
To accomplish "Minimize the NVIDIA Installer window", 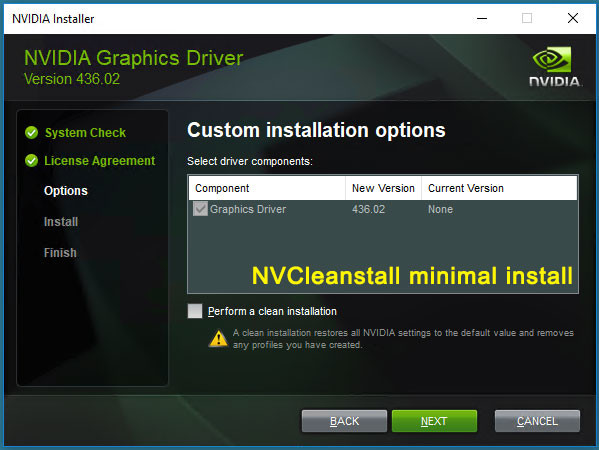I will [482, 18].
